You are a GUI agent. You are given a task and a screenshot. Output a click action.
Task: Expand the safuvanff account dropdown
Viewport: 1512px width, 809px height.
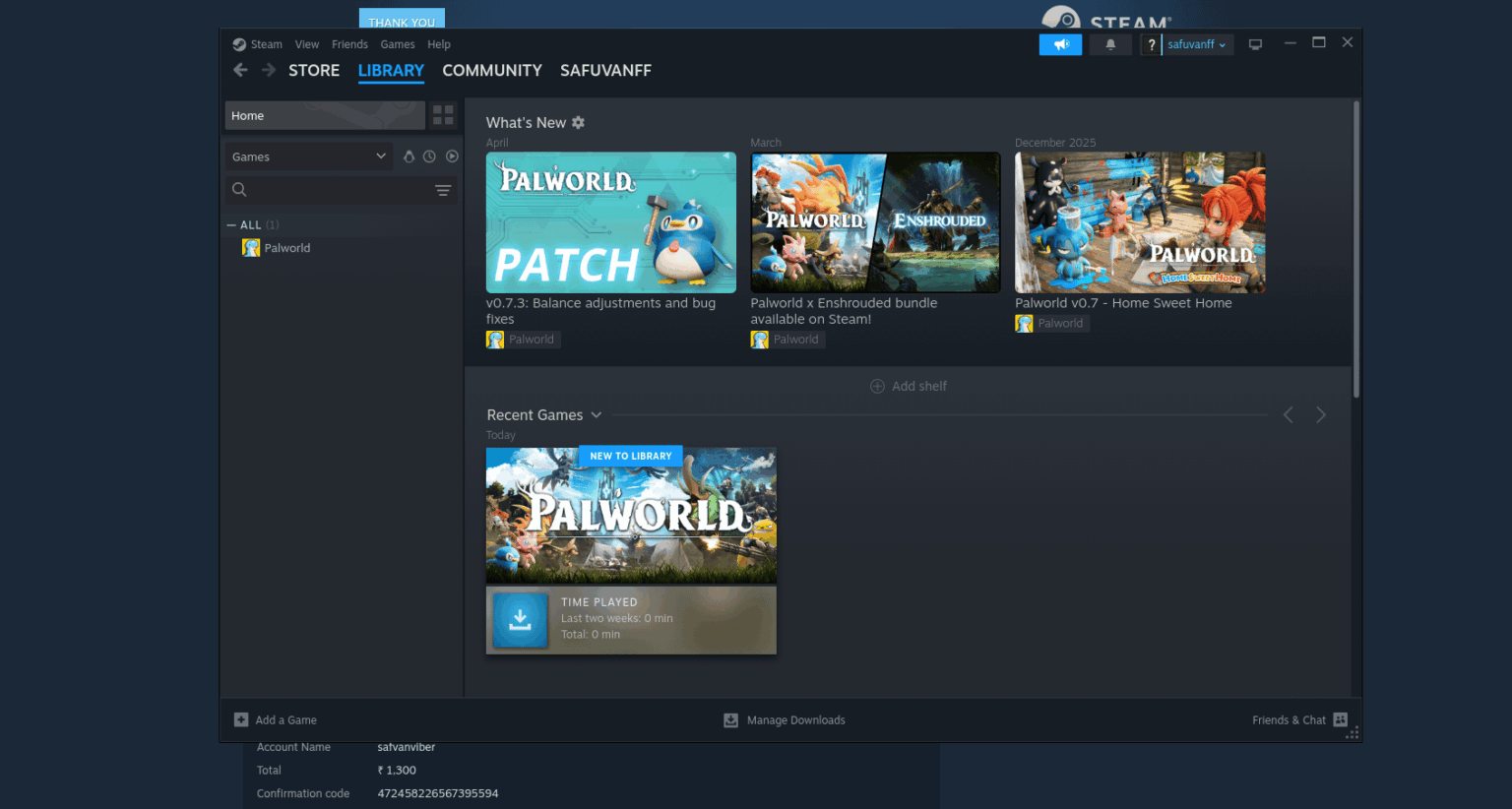coord(1197,44)
